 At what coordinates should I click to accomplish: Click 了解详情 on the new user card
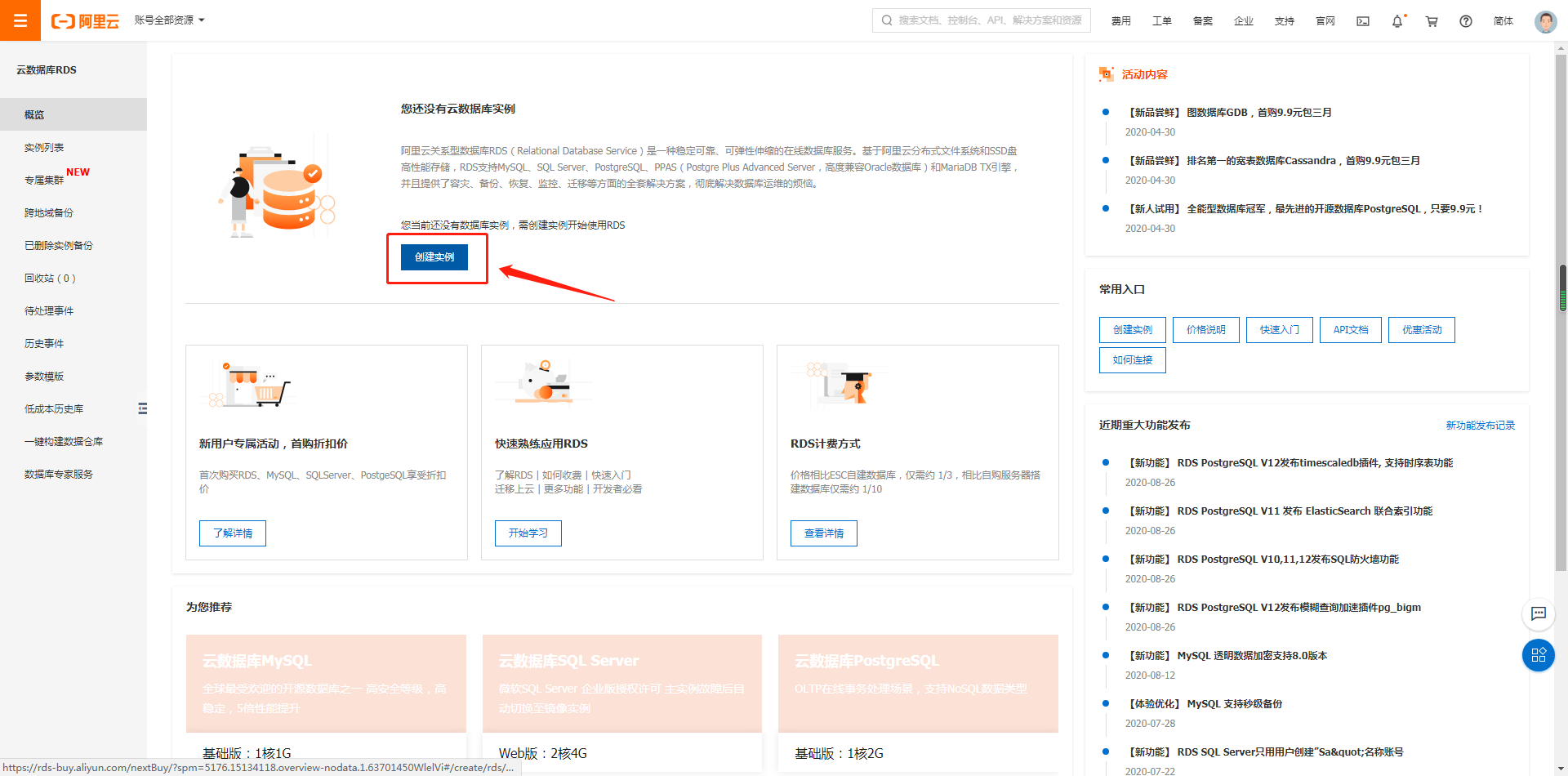pos(233,533)
